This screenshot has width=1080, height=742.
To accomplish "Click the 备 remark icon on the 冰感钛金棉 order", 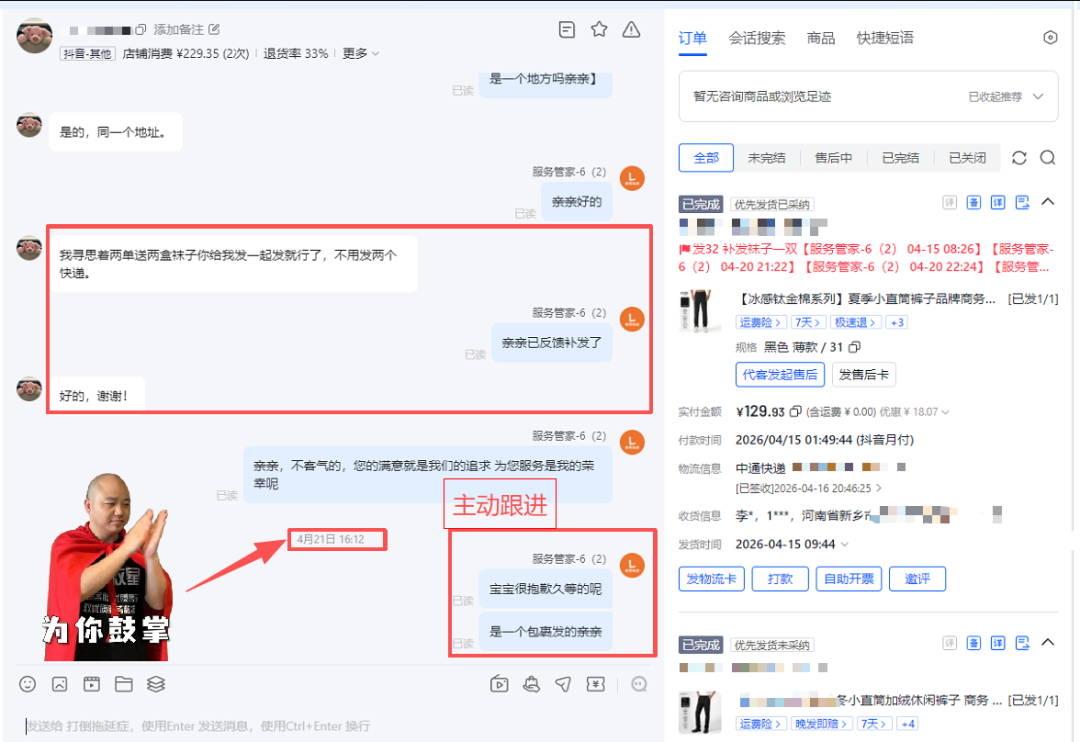I will click(973, 203).
